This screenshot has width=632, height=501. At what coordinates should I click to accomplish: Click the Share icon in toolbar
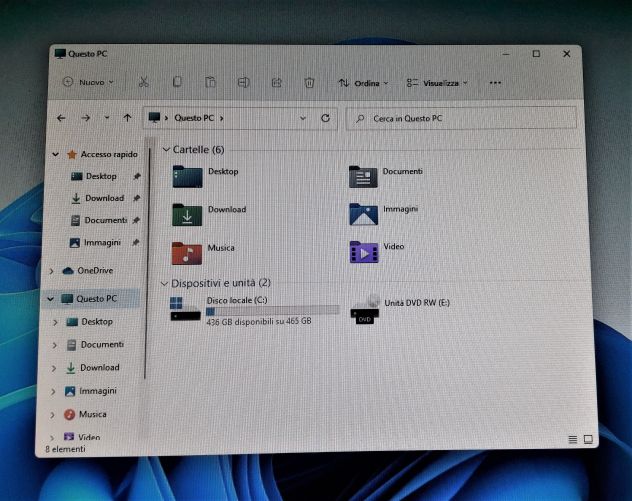pos(276,83)
